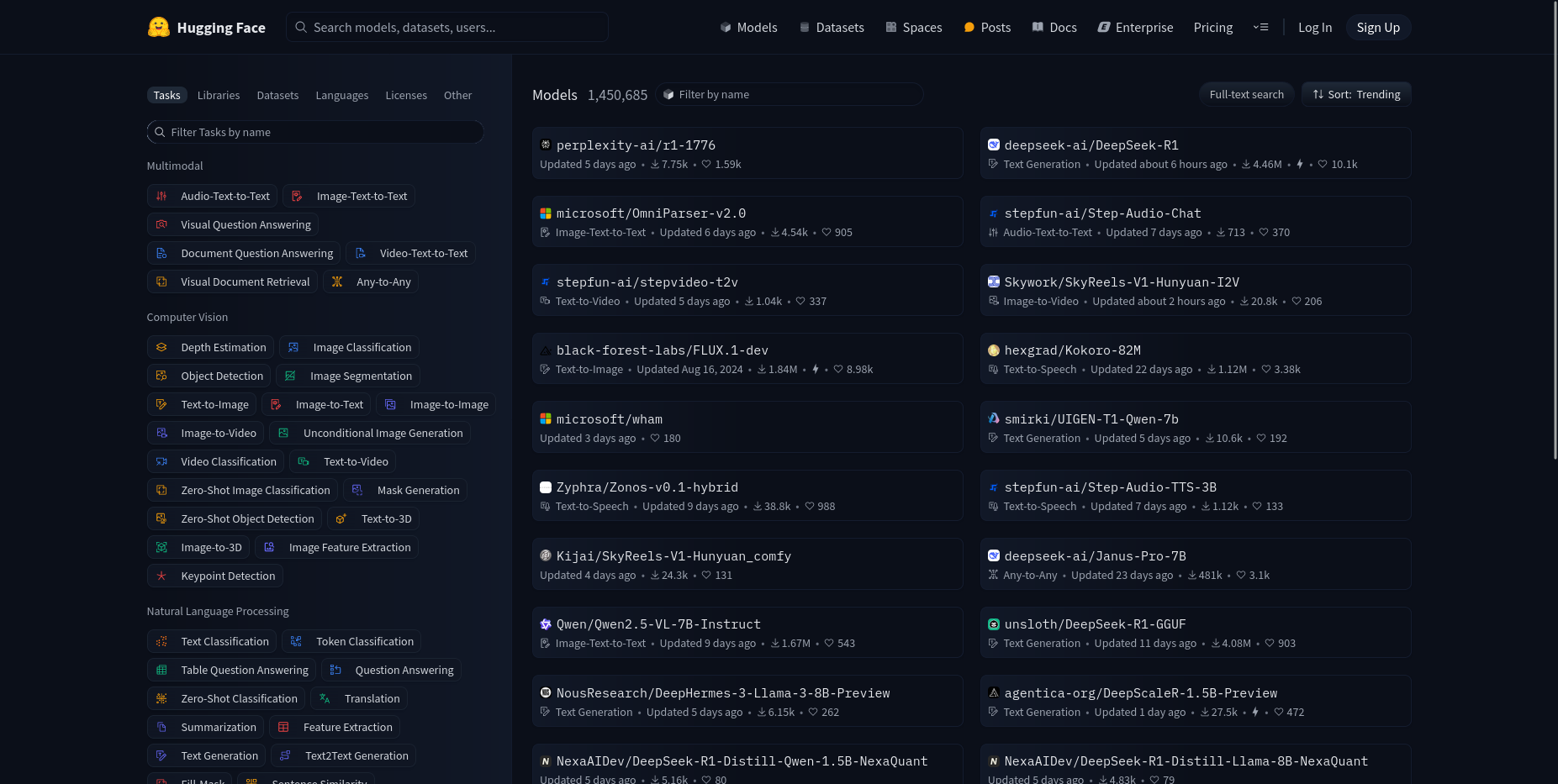Click the Zero-Shot Image Classification icon
The width and height of the screenshot is (1558, 784).
pyautogui.click(x=161, y=490)
